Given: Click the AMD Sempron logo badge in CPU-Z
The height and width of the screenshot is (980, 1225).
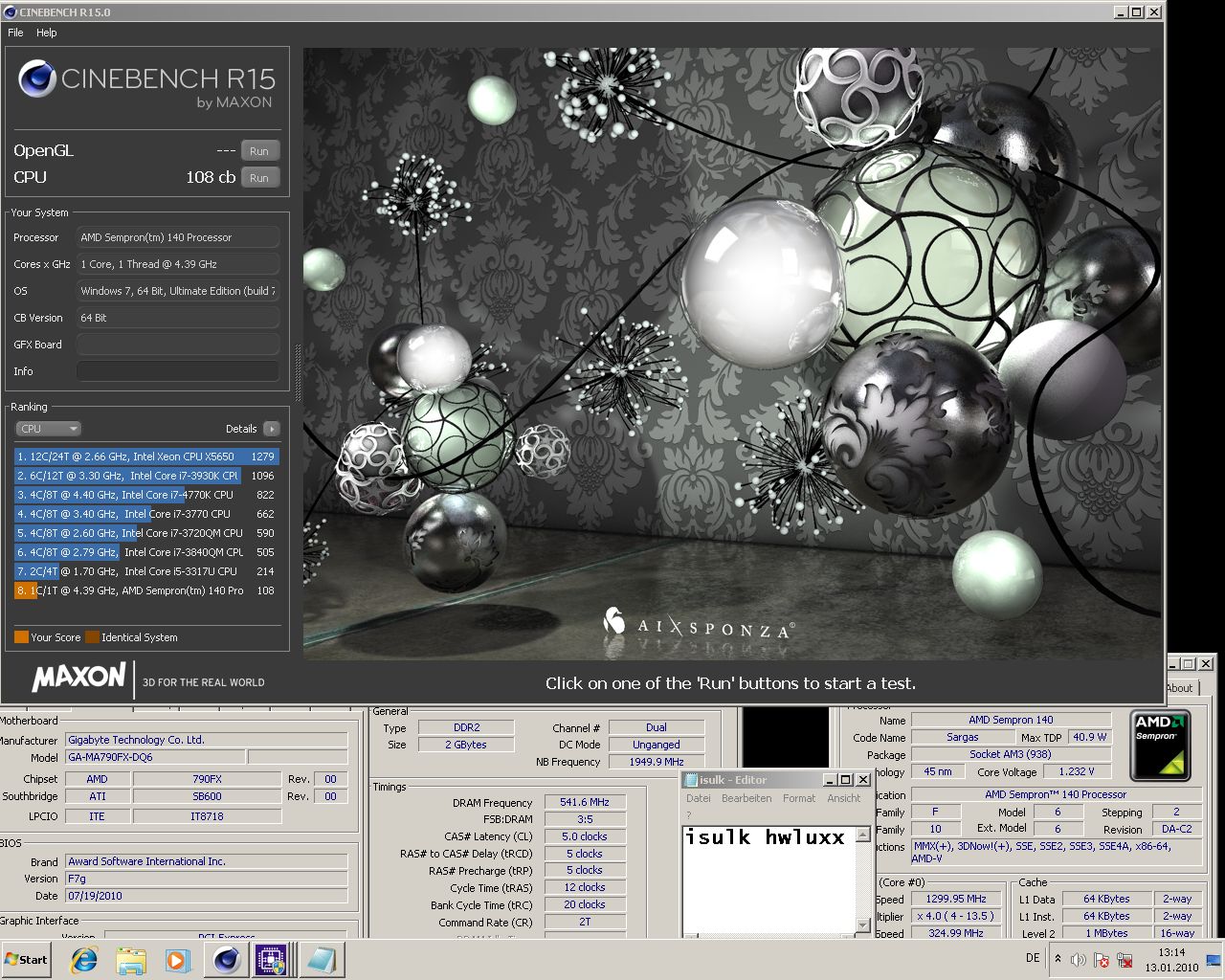Looking at the screenshot, I should click(1160, 746).
